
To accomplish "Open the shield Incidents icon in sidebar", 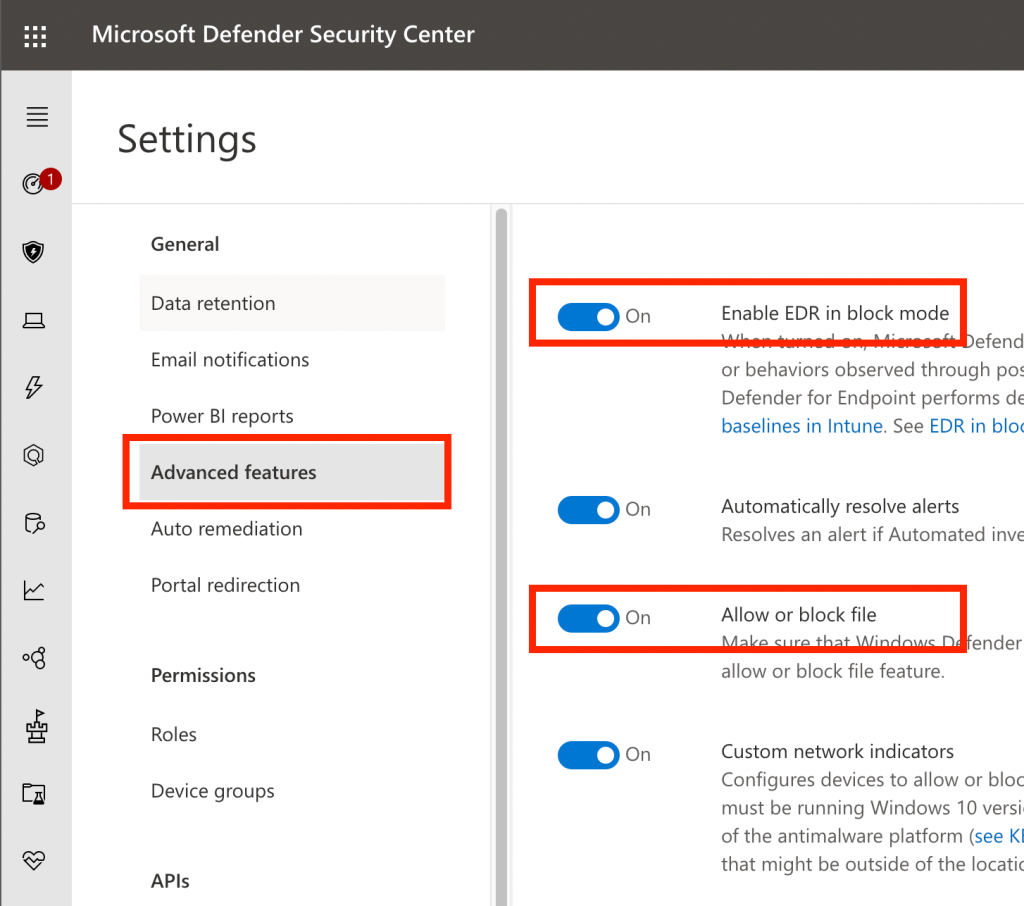I will click(x=33, y=251).
